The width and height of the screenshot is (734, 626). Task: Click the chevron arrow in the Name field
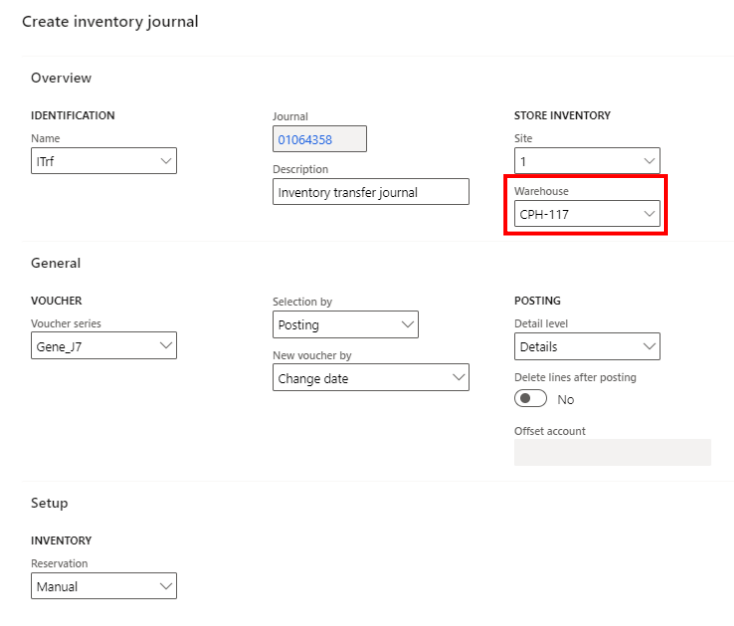pyautogui.click(x=165, y=161)
